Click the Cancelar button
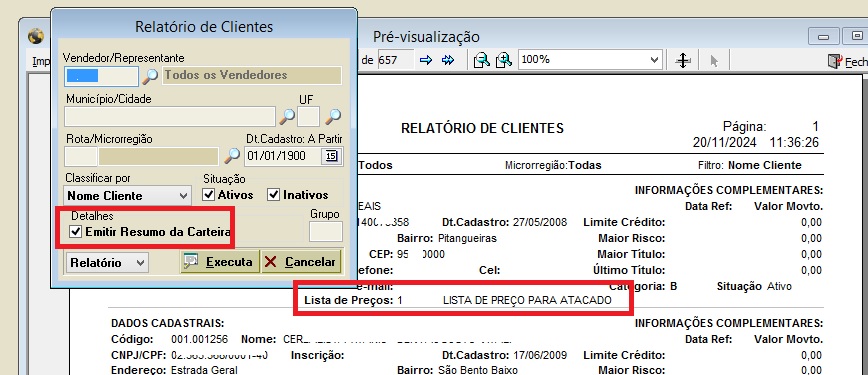The width and height of the screenshot is (868, 375). 301,261
